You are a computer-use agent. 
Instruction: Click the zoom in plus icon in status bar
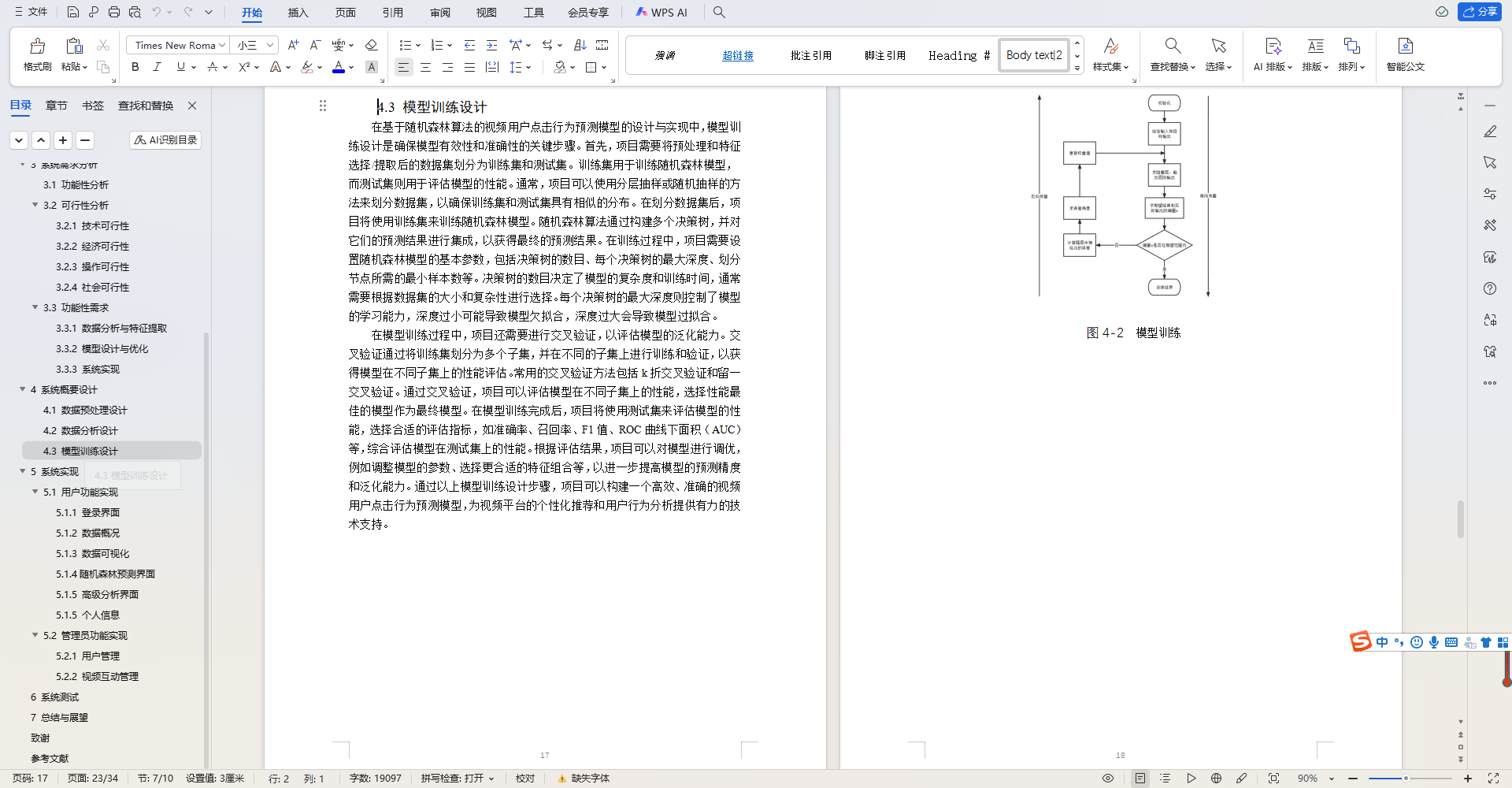click(1468, 779)
